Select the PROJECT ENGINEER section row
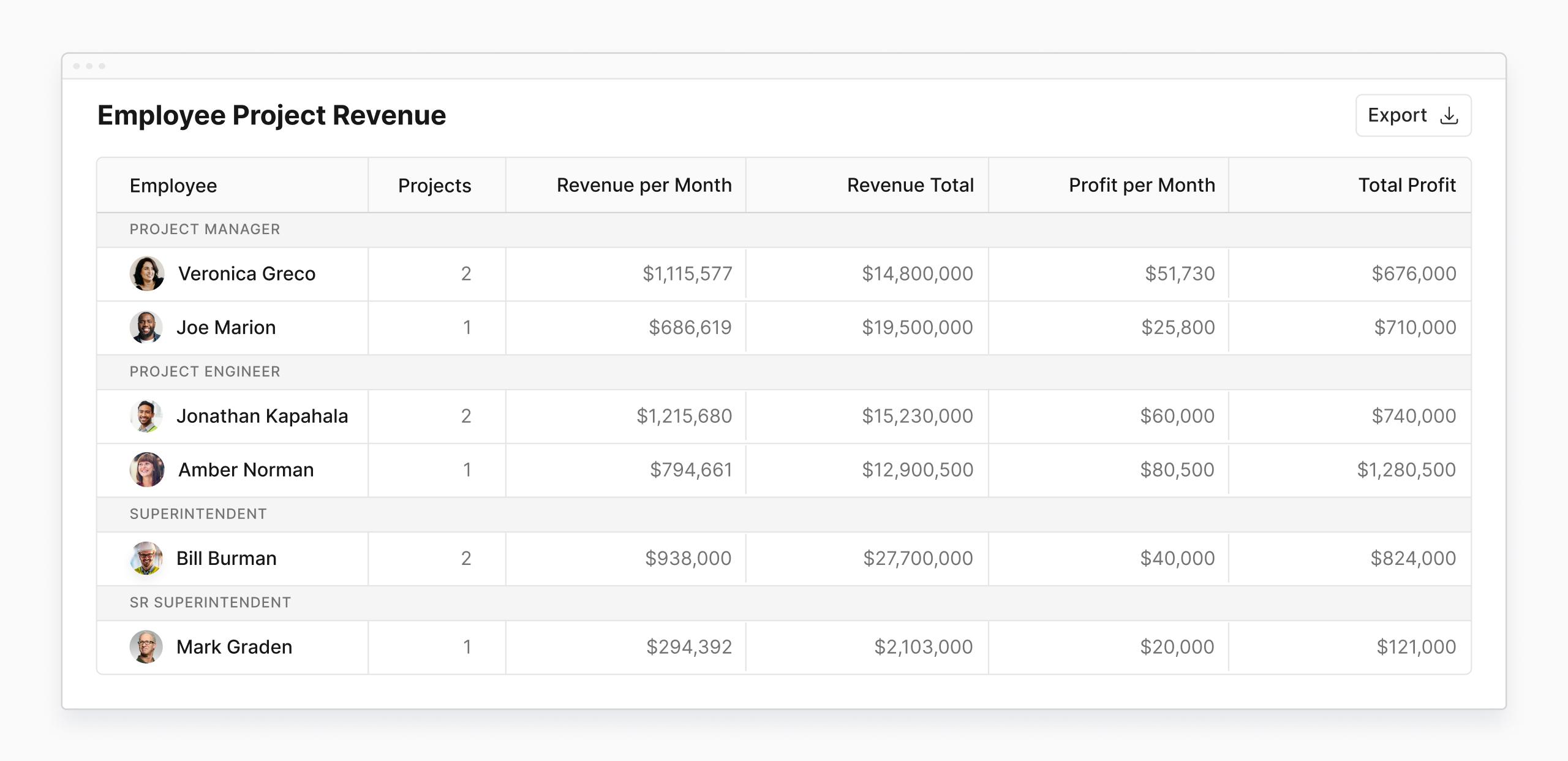 (x=205, y=371)
